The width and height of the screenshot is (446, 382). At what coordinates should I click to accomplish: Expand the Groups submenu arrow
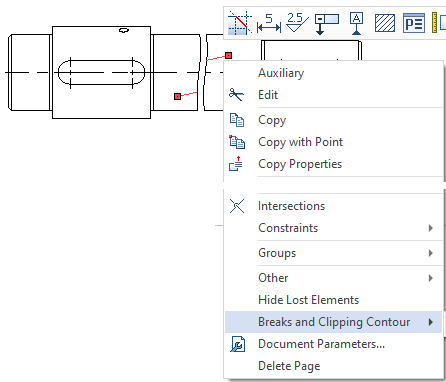click(x=431, y=253)
